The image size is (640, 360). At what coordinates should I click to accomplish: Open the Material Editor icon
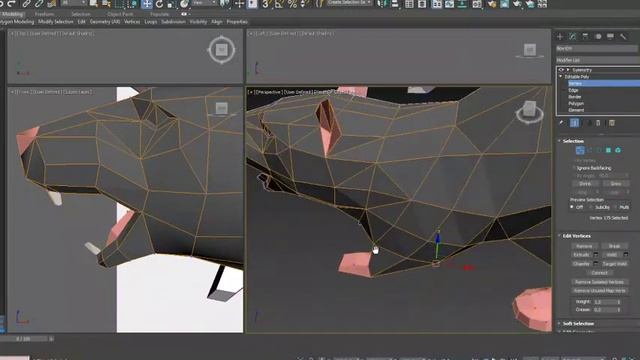click(x=477, y=4)
